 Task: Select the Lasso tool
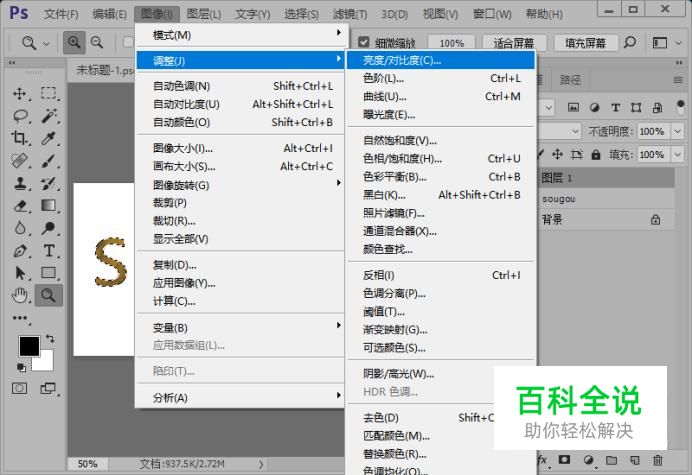pyautogui.click(x=20, y=116)
